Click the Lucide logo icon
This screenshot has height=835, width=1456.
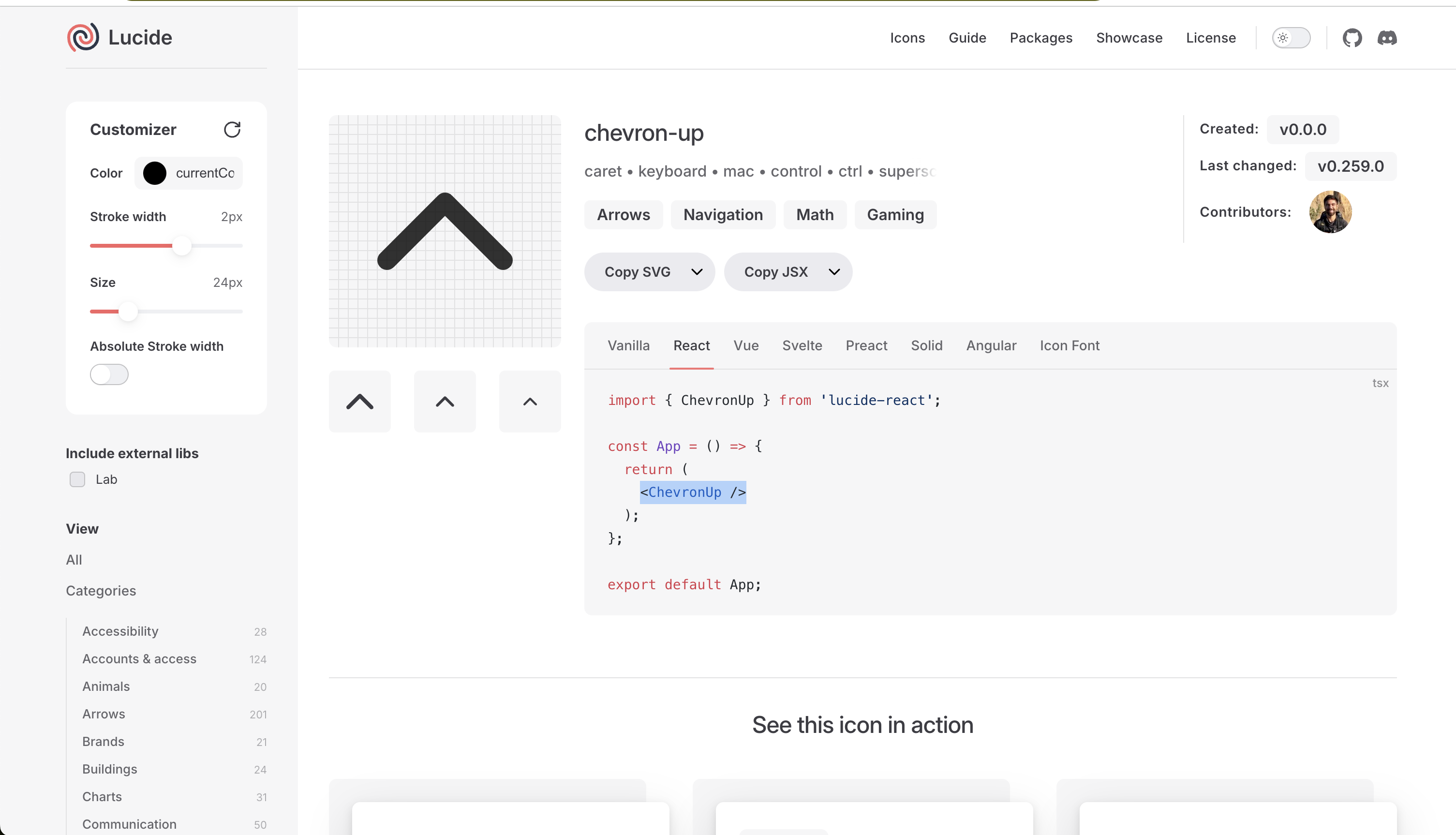pyautogui.click(x=83, y=37)
